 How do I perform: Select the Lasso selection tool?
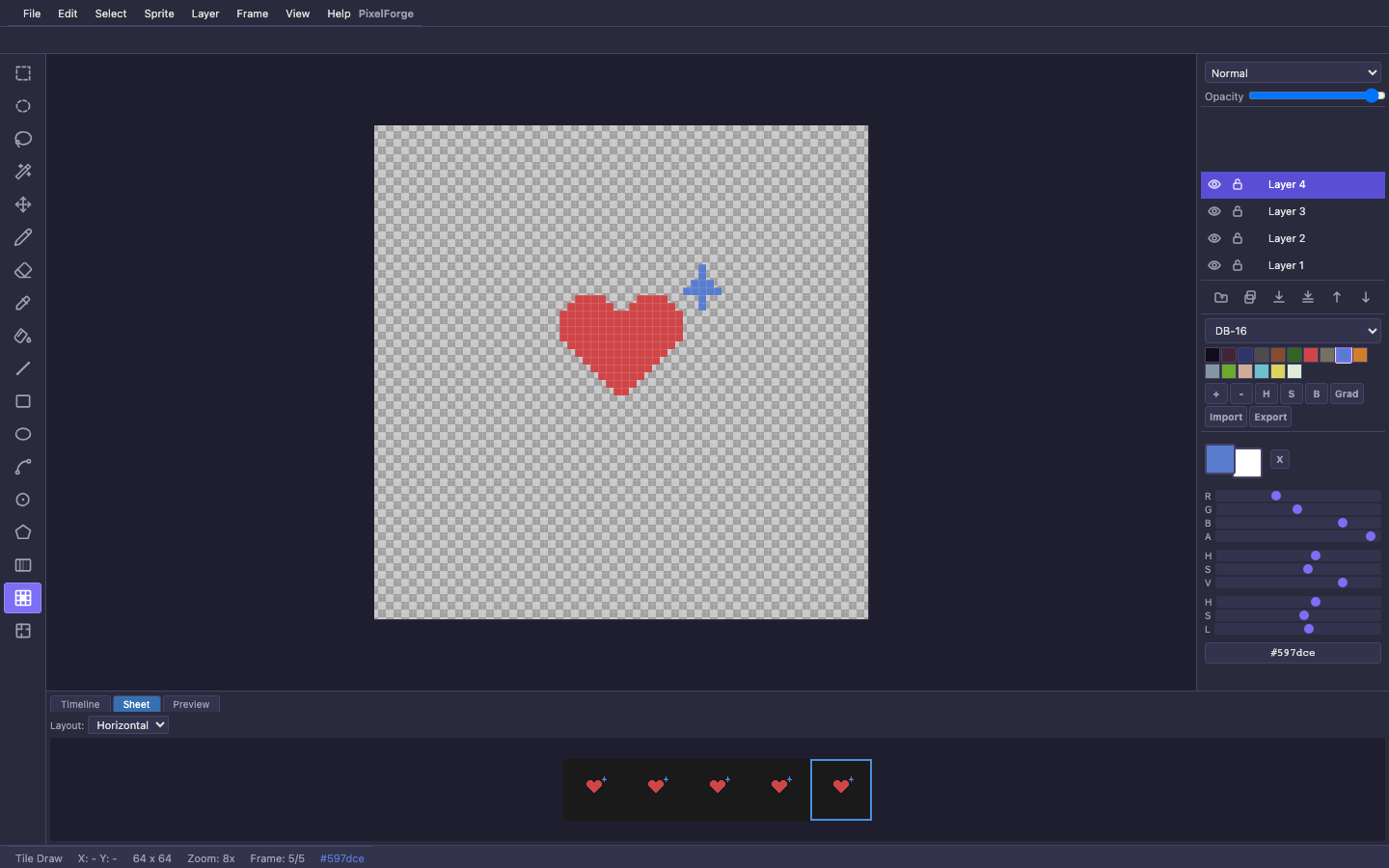23,139
